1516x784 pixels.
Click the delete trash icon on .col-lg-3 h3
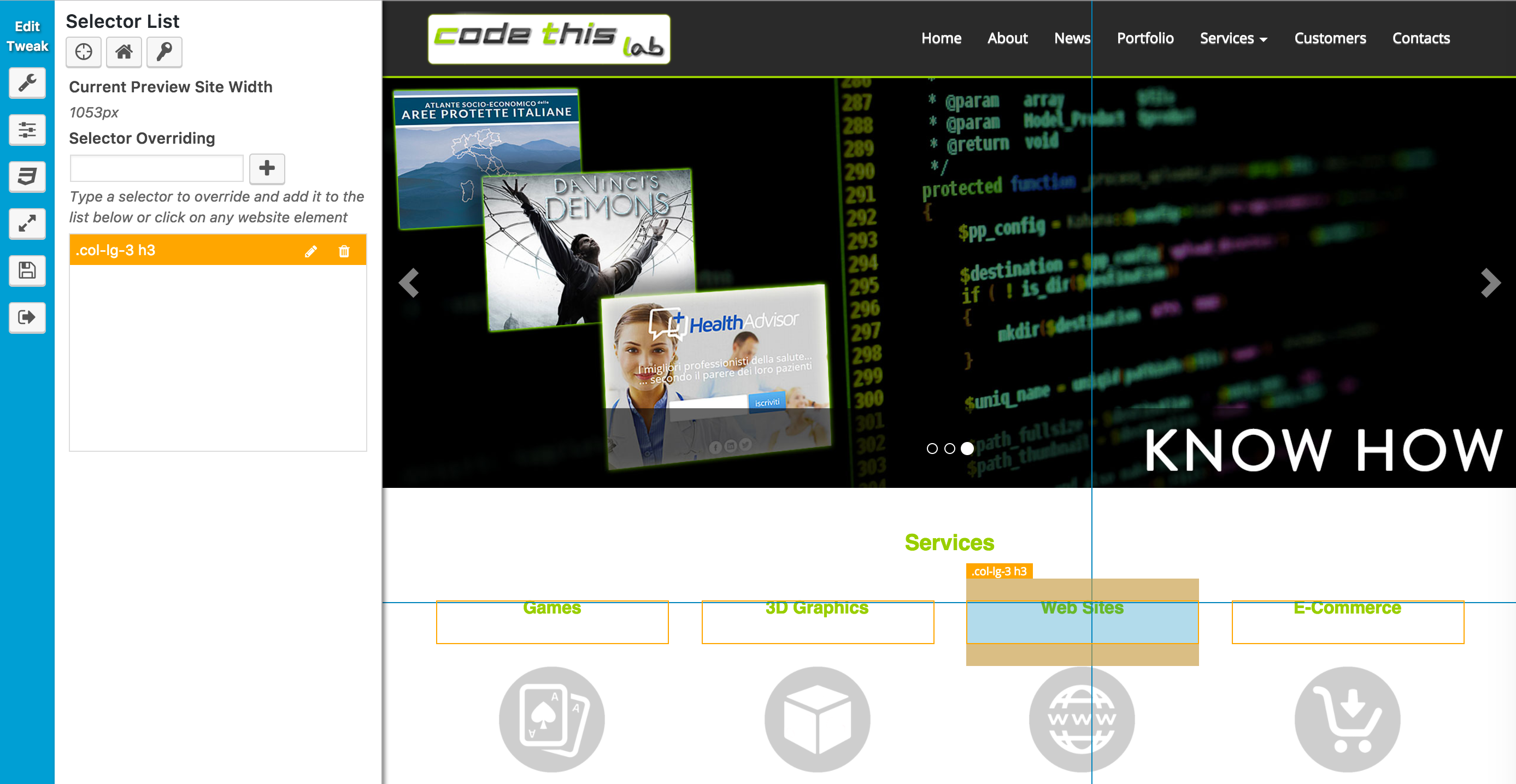344,251
